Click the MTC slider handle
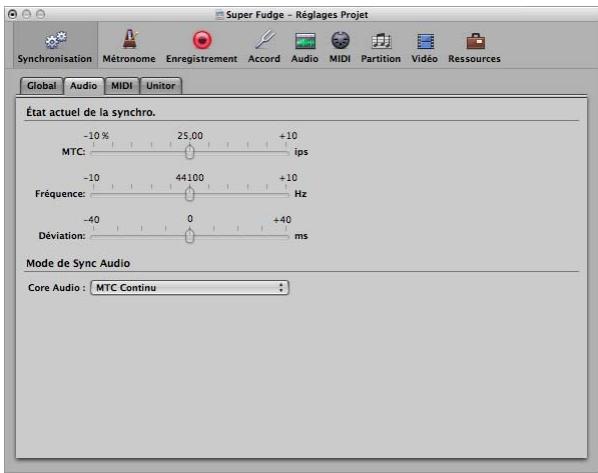Viewport: 598px width, 473px height. pos(190,152)
